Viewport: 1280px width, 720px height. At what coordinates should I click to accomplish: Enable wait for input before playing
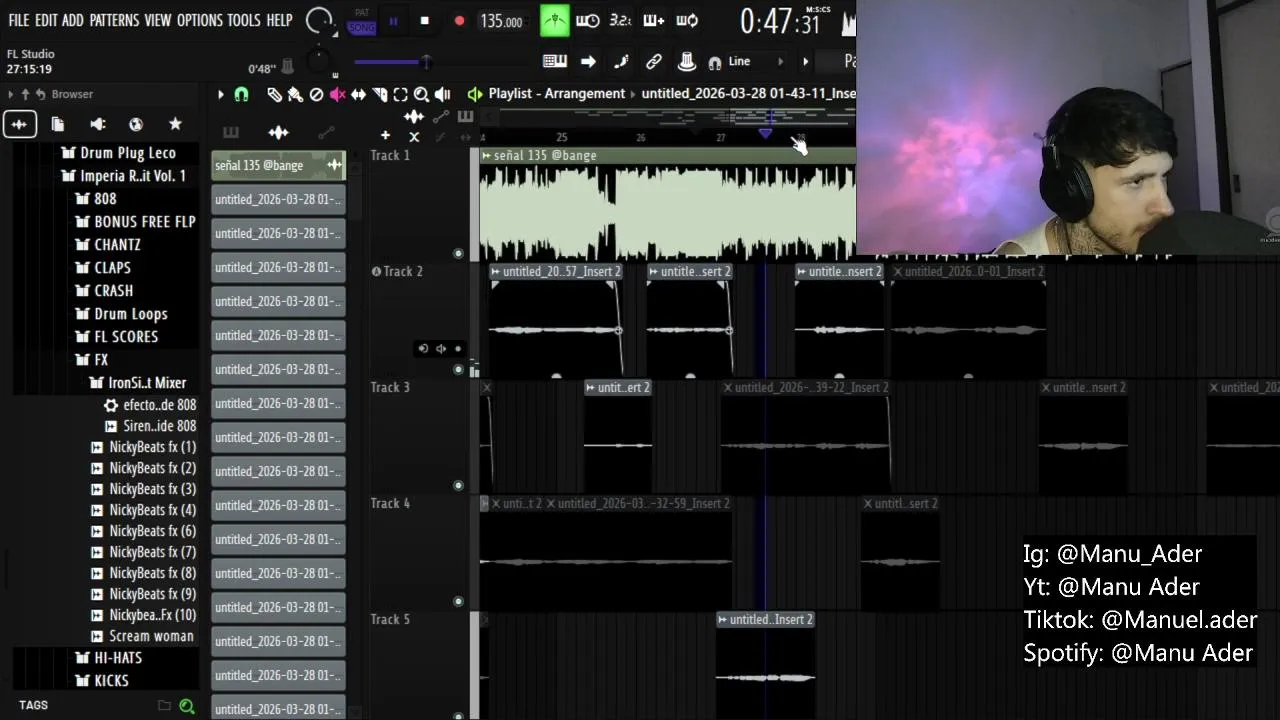588,21
